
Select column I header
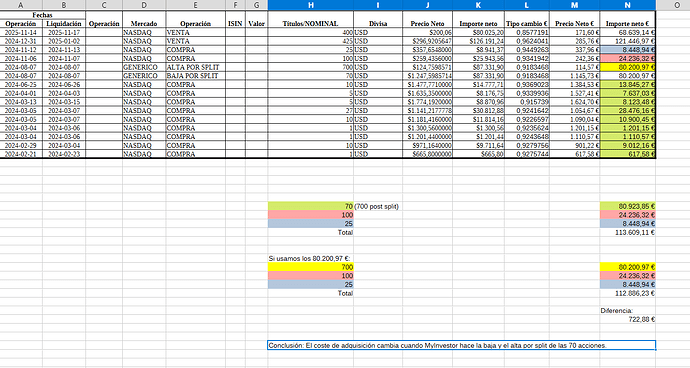click(x=378, y=5)
